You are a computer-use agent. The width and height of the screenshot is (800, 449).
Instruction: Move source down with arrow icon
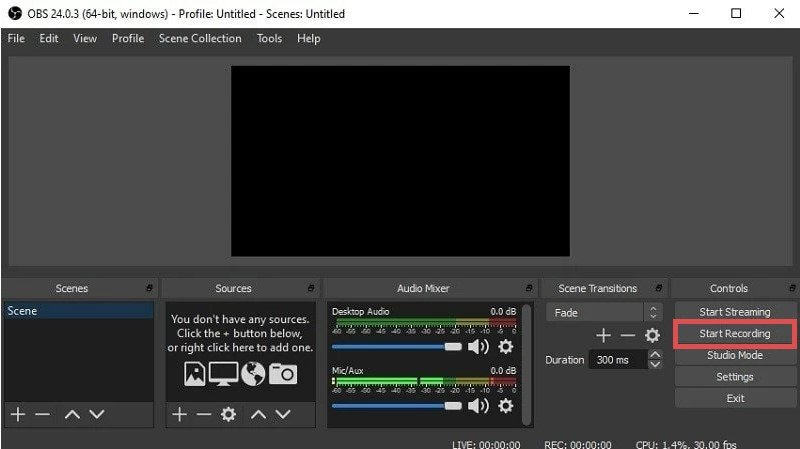[x=283, y=414]
